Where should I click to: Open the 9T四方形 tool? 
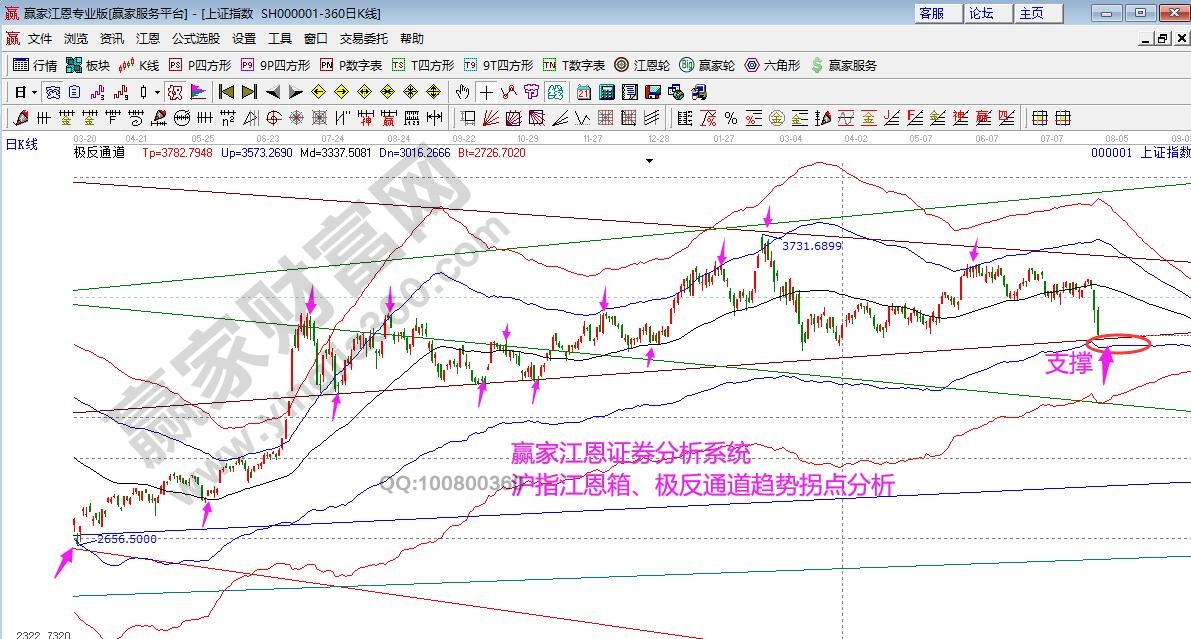(x=470, y=66)
